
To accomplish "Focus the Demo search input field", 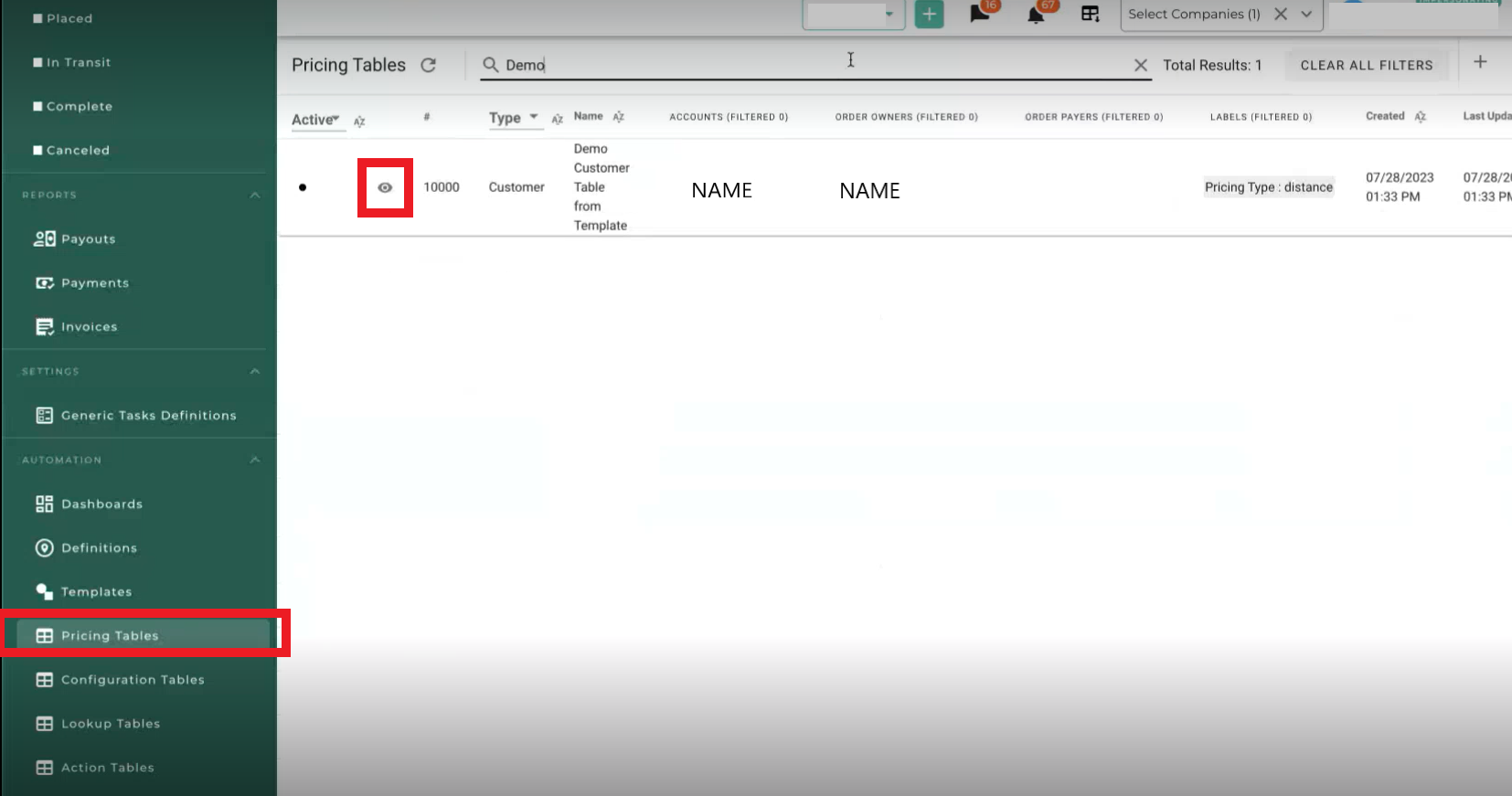I will (814, 65).
